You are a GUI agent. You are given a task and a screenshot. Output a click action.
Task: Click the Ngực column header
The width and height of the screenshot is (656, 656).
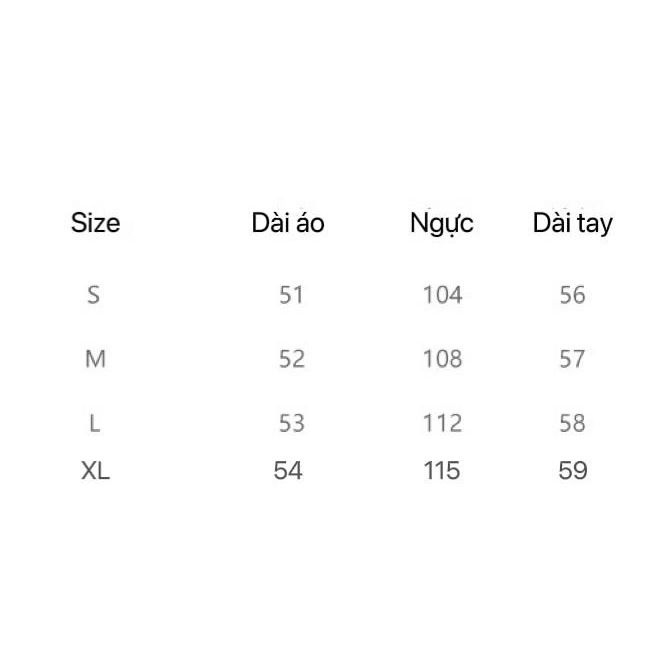[441, 223]
